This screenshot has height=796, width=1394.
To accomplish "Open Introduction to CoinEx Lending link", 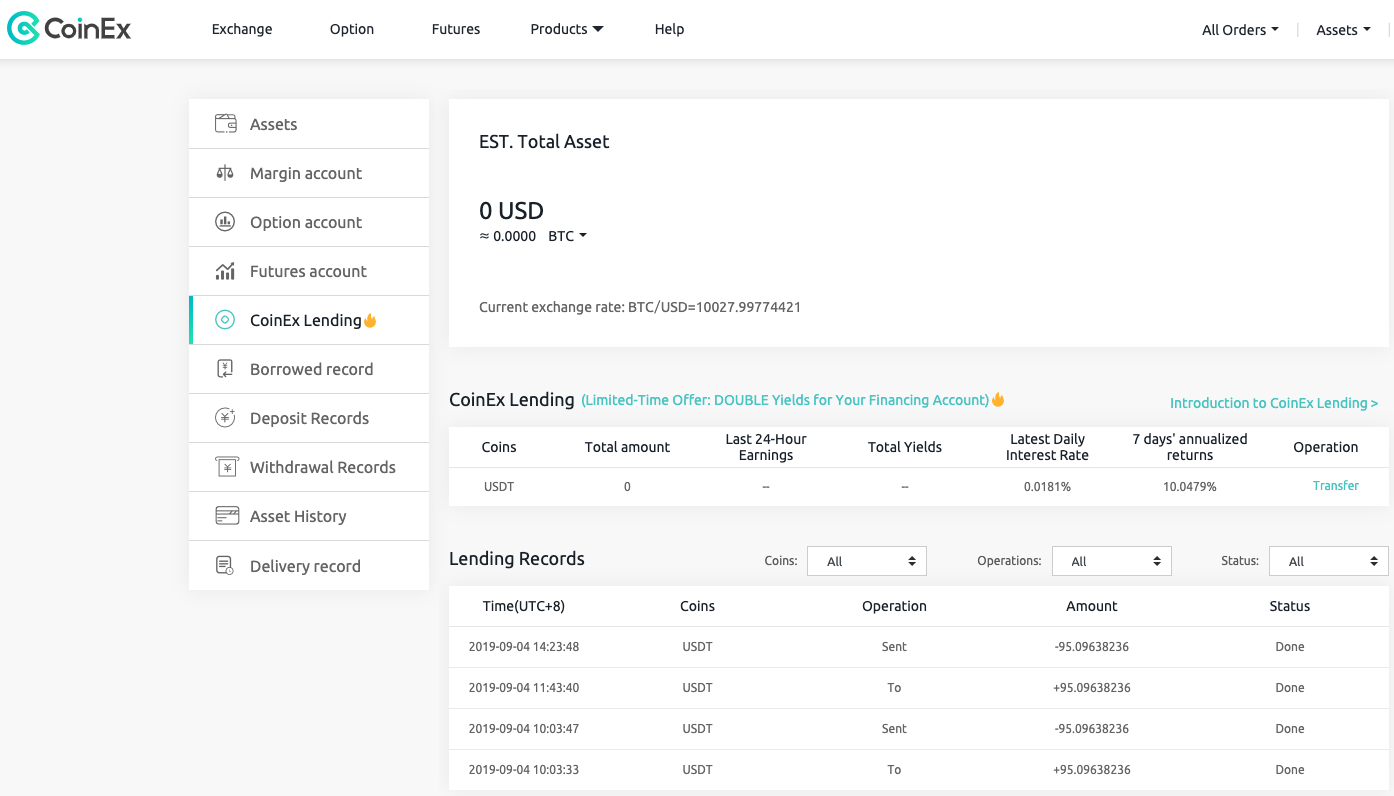I will pyautogui.click(x=1274, y=403).
